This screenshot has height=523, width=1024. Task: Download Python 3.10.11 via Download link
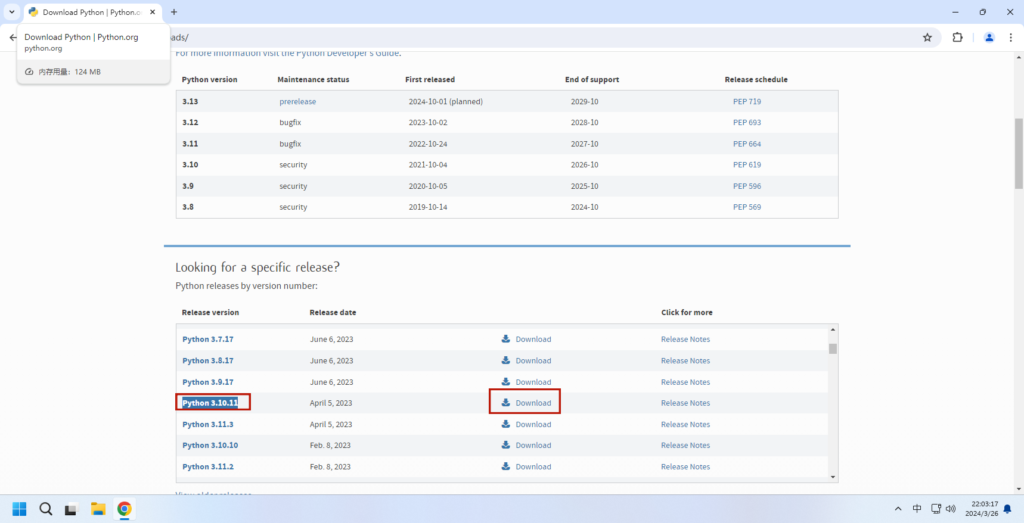pos(533,403)
